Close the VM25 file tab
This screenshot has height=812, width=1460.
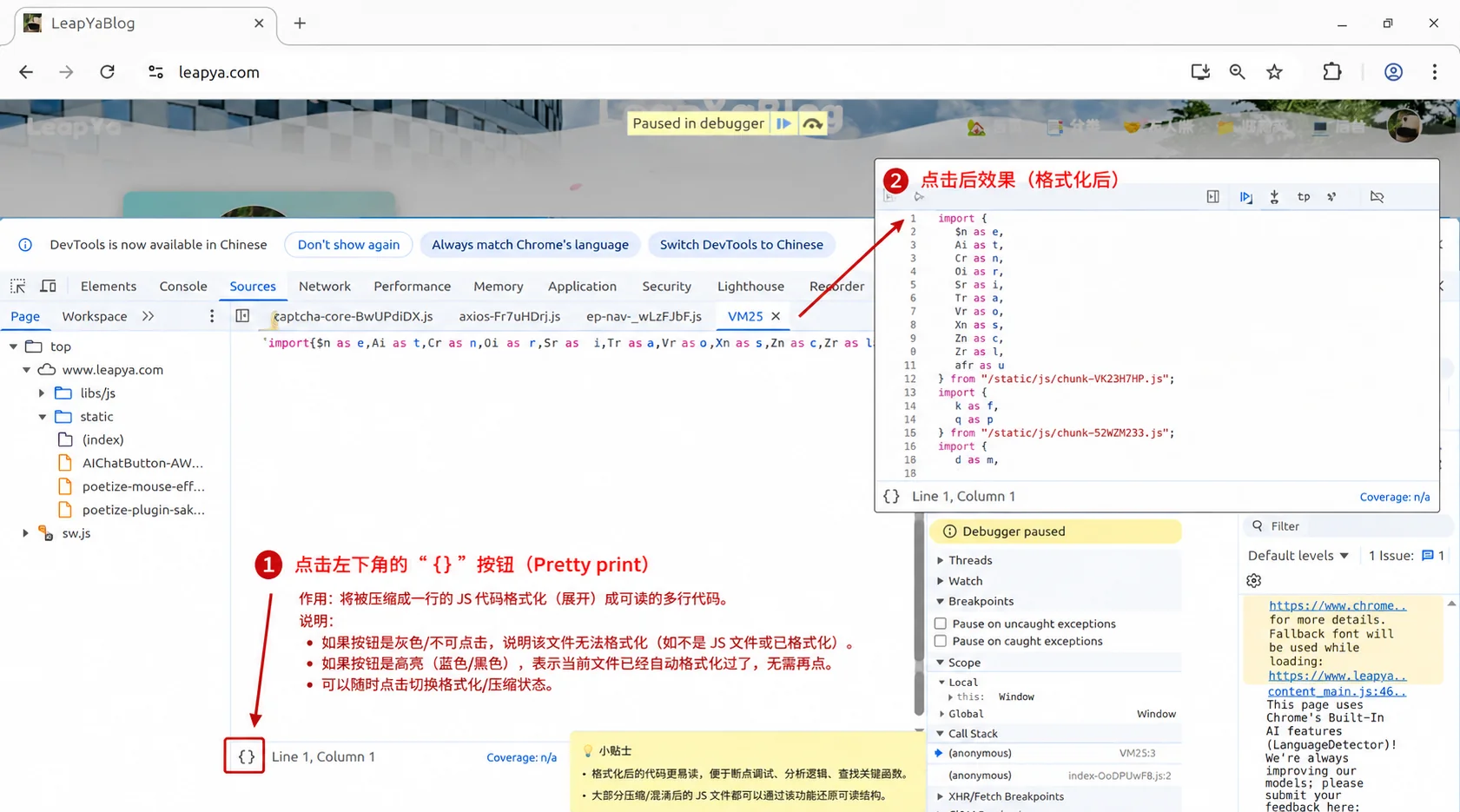point(776,316)
